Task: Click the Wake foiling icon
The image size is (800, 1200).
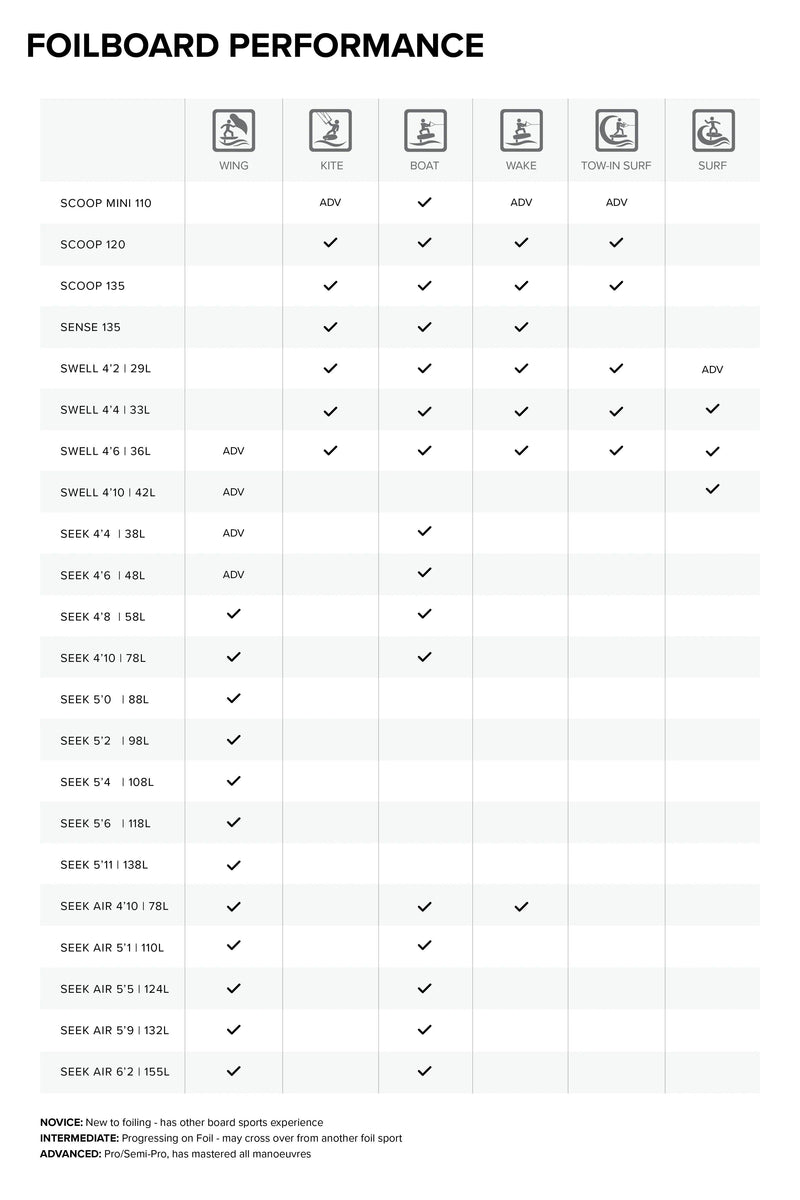Action: tap(520, 130)
